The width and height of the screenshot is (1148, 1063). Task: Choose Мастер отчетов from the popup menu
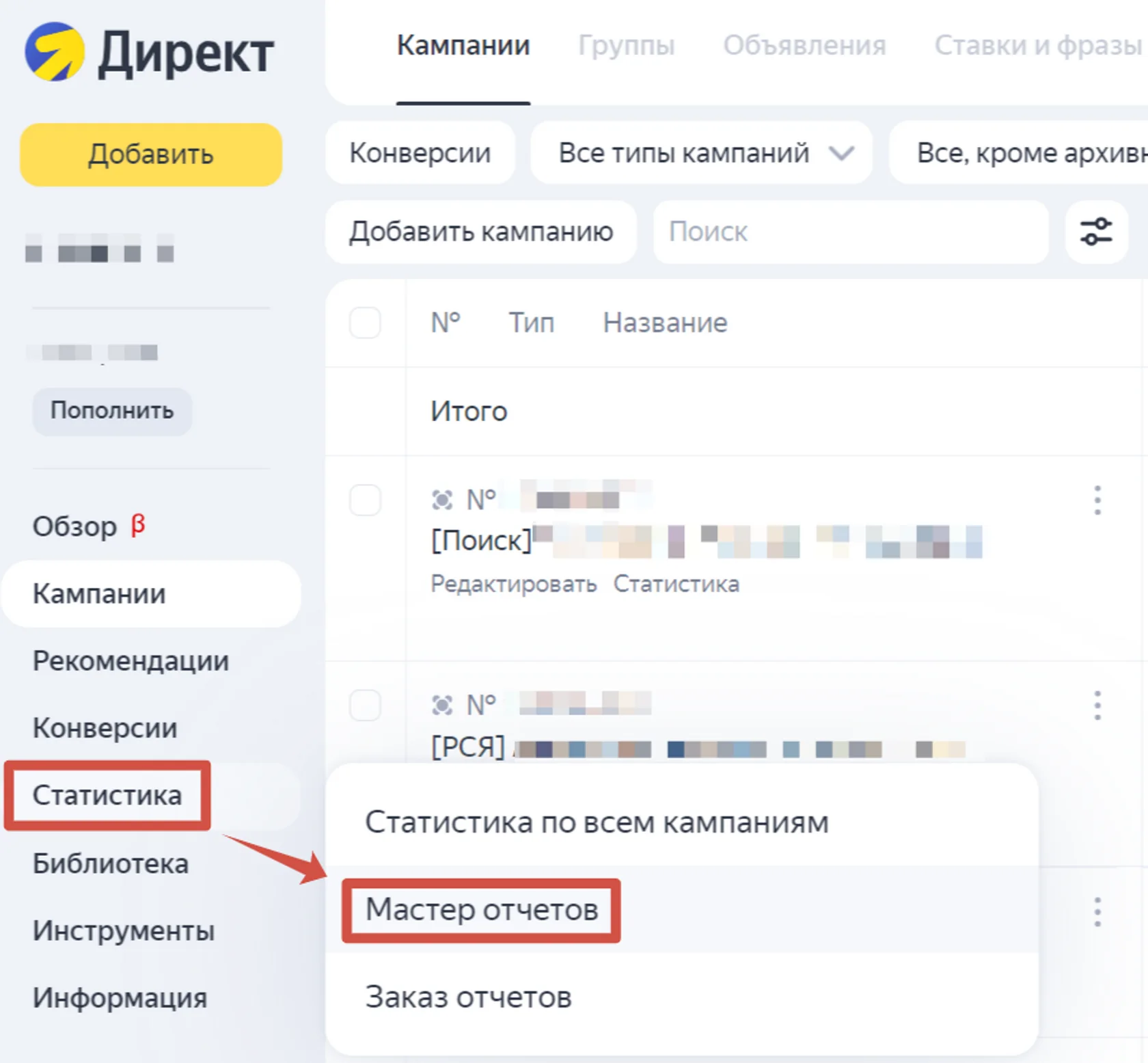[682, 910]
